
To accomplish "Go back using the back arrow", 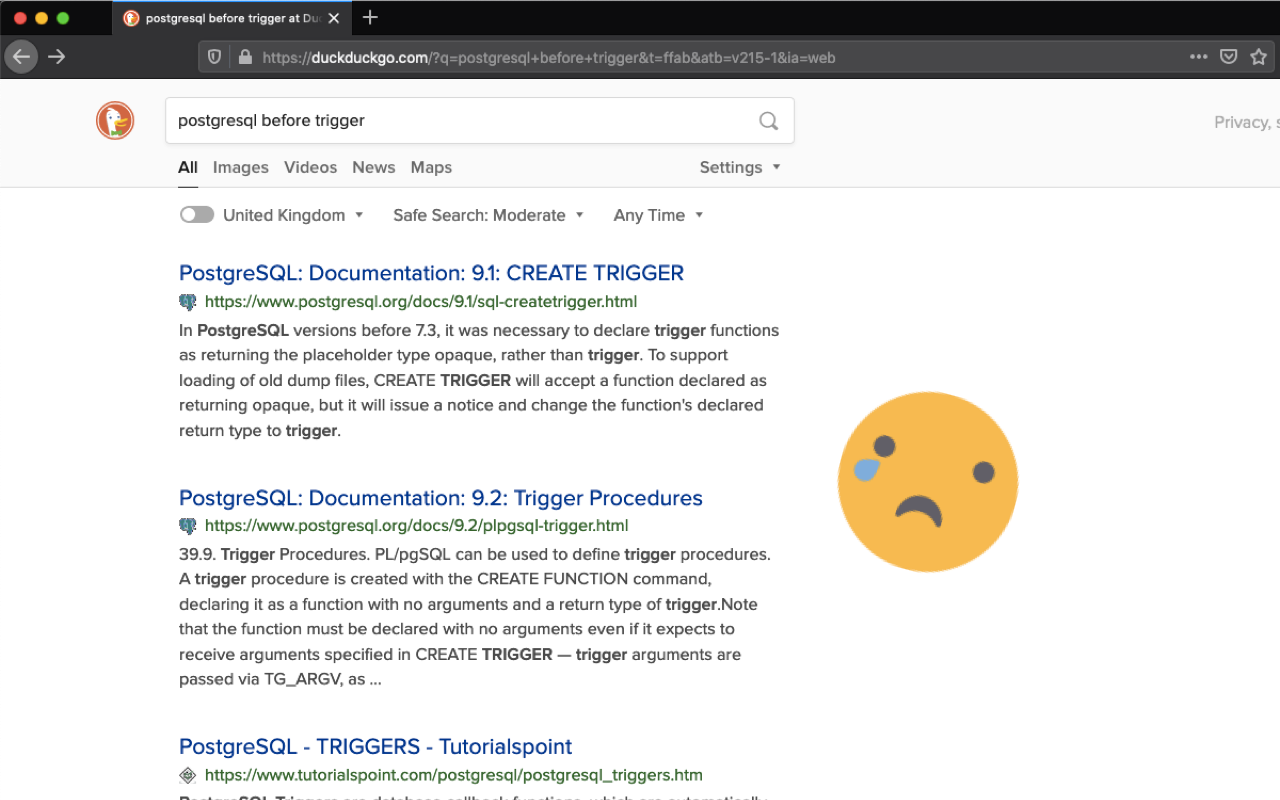I will tap(21, 56).
